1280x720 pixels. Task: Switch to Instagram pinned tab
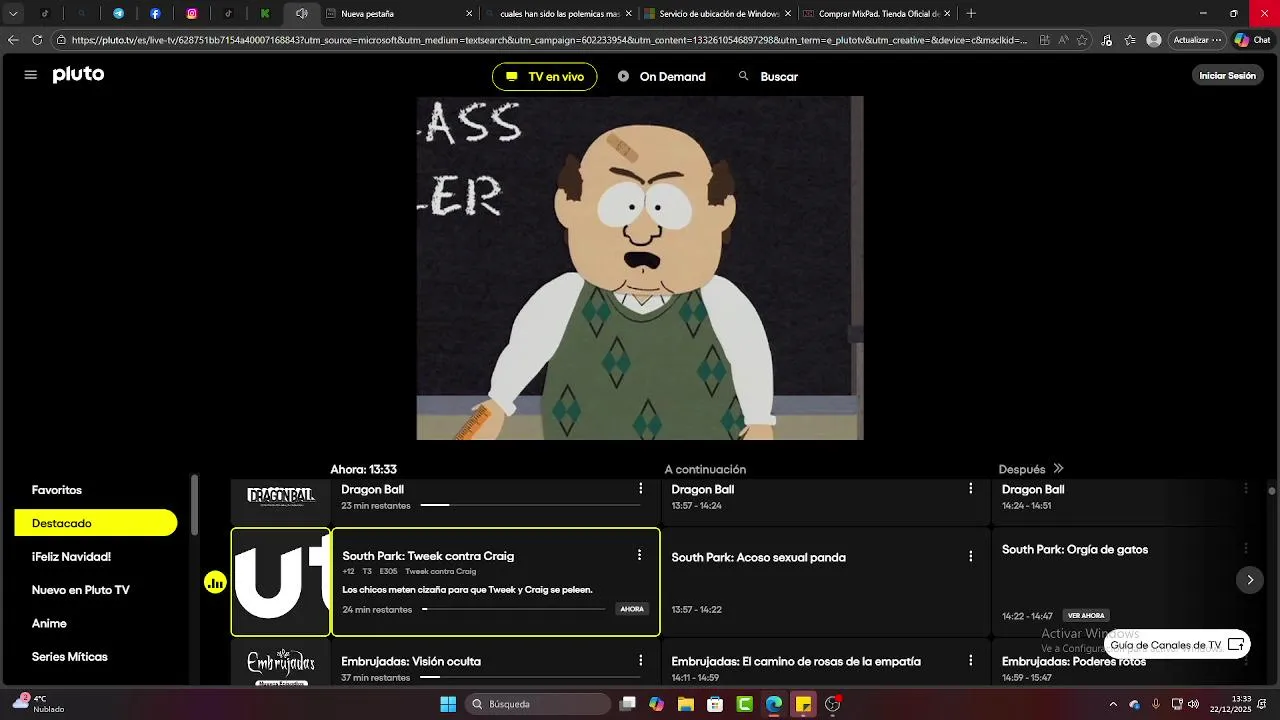pyautogui.click(x=192, y=14)
